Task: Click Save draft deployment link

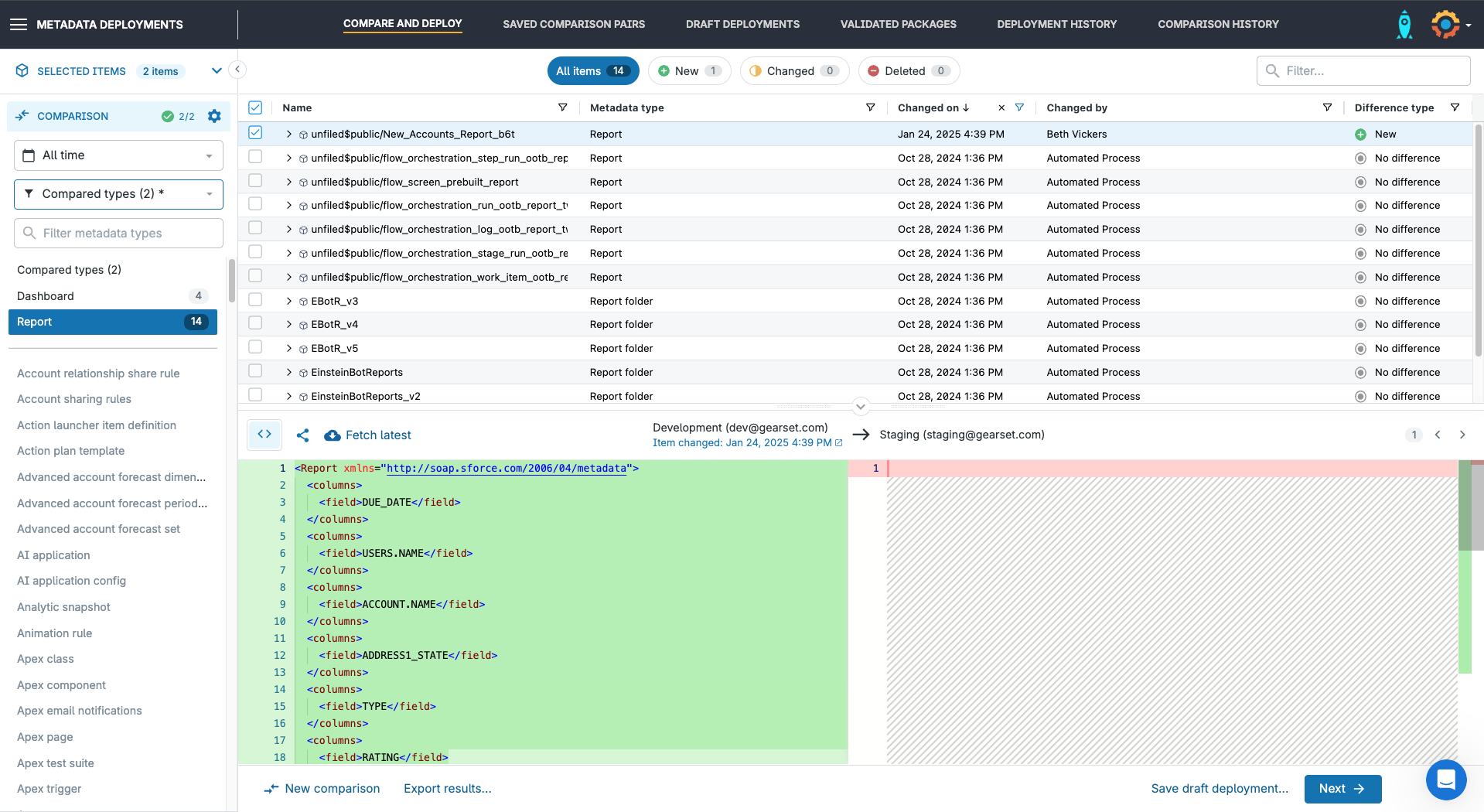Action: 1220,789
